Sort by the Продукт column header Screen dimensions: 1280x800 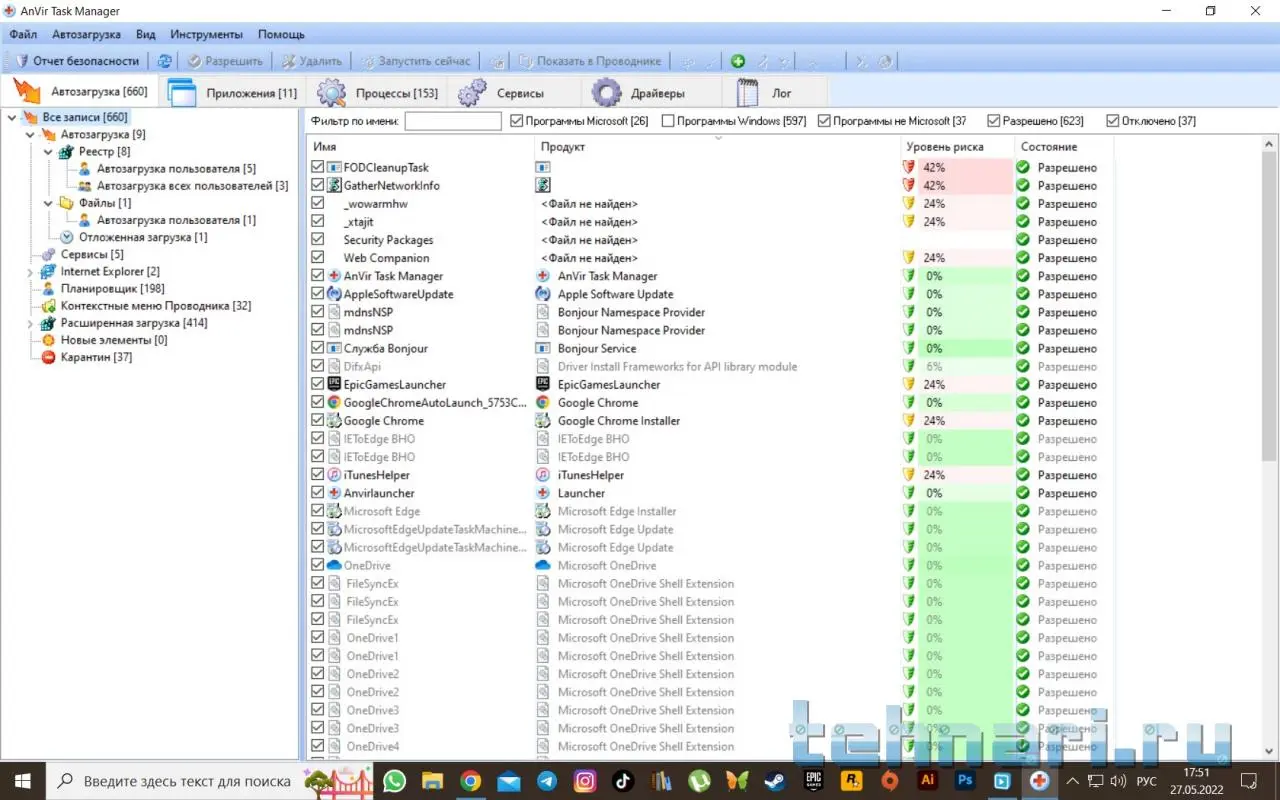(717, 147)
